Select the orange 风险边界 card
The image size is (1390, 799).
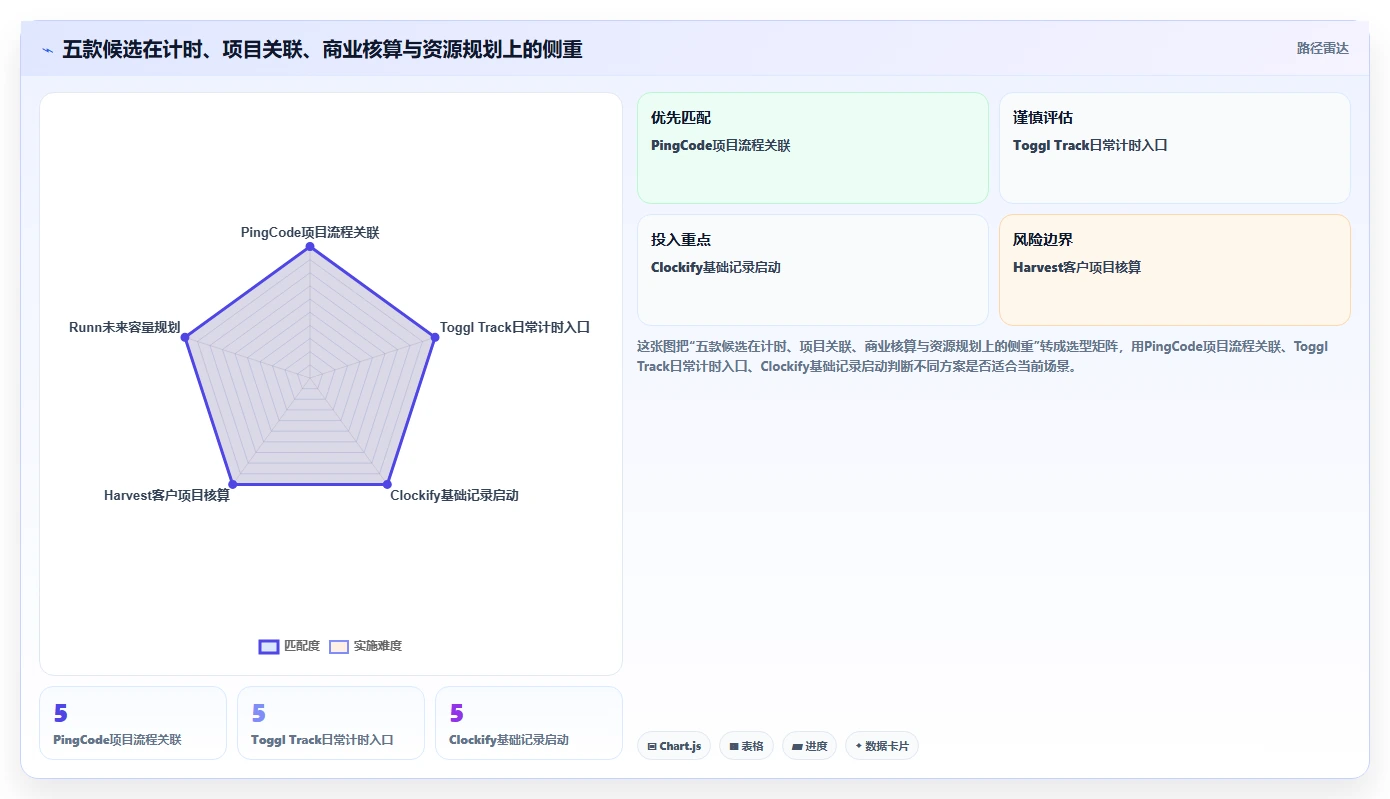click(x=1175, y=270)
